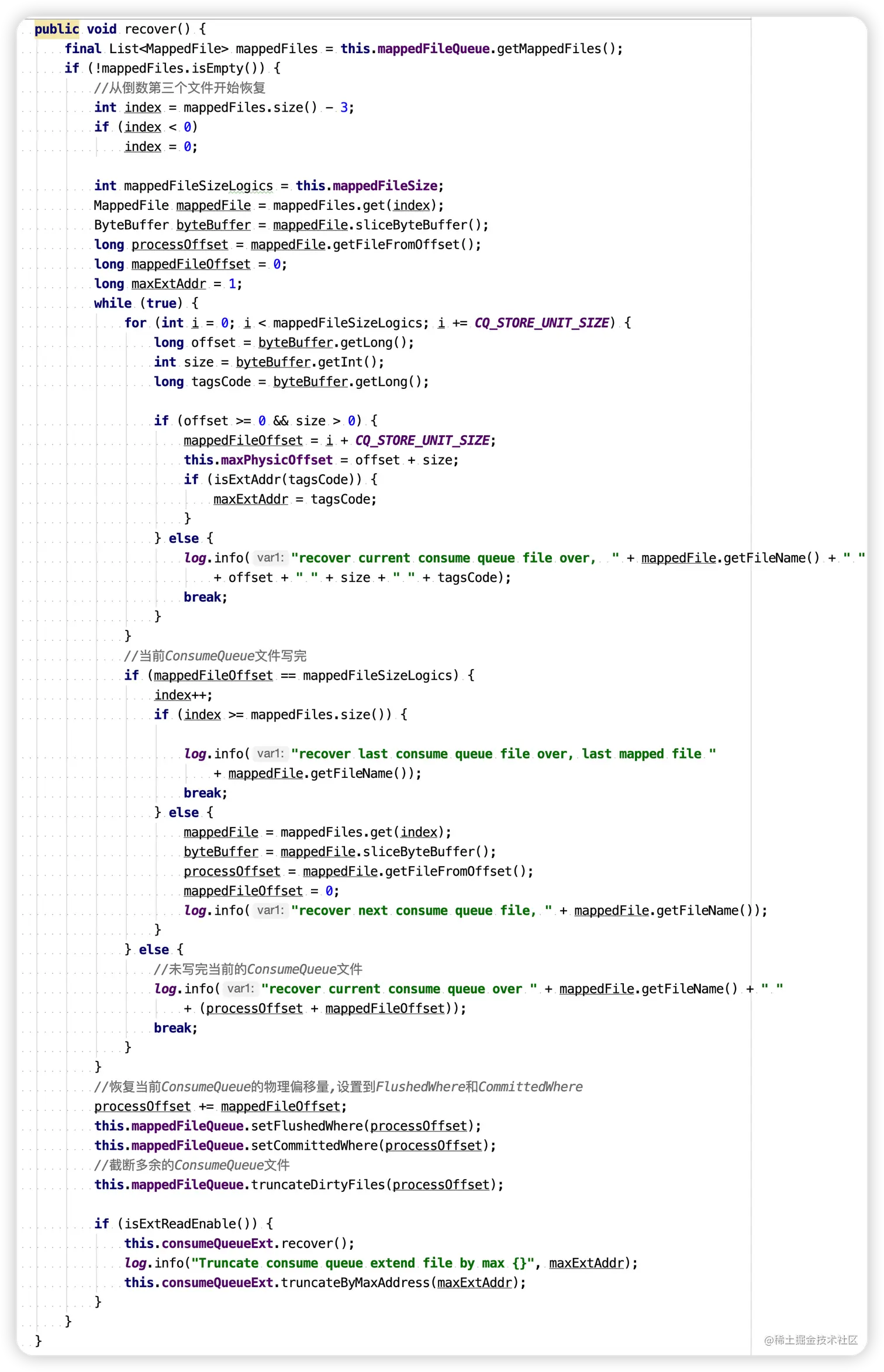
Task: Click string "recover last consume queue file over, last mapped file "
Action: pyautogui.click(x=503, y=754)
